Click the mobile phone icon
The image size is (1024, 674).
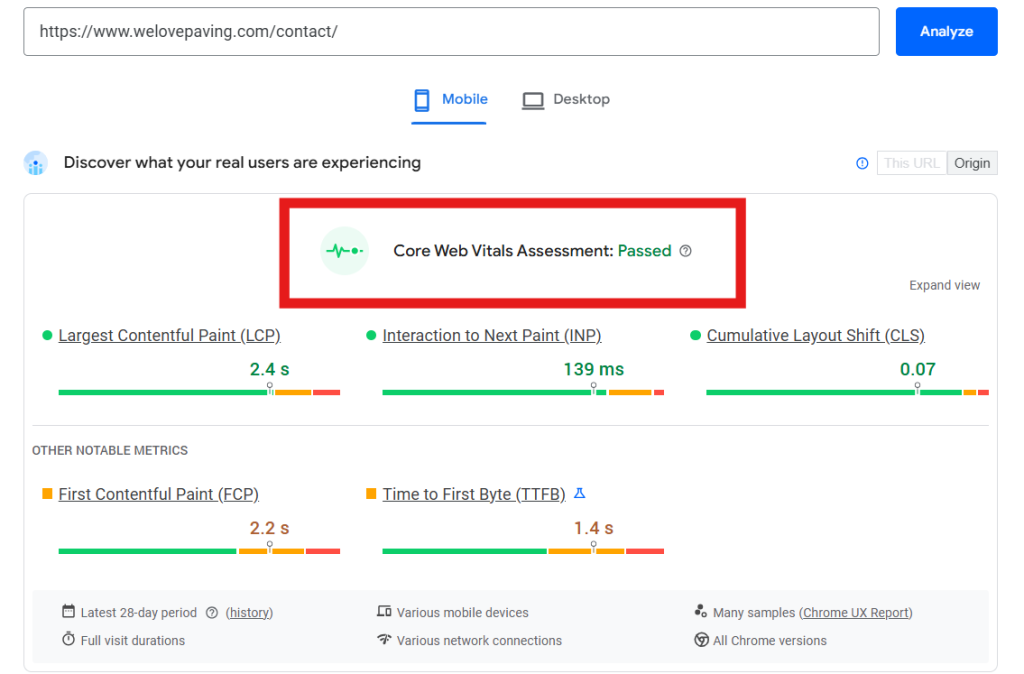pyautogui.click(x=422, y=100)
